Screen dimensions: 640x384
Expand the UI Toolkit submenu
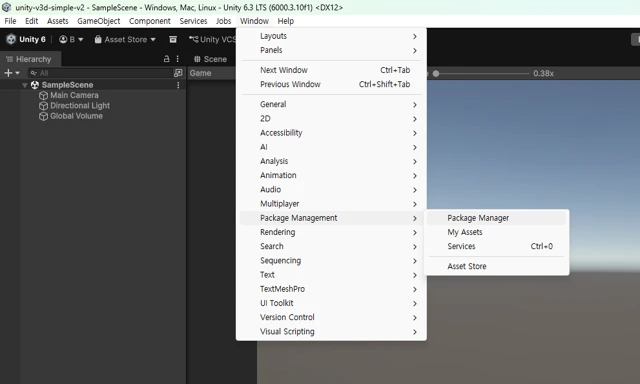[x=331, y=303]
